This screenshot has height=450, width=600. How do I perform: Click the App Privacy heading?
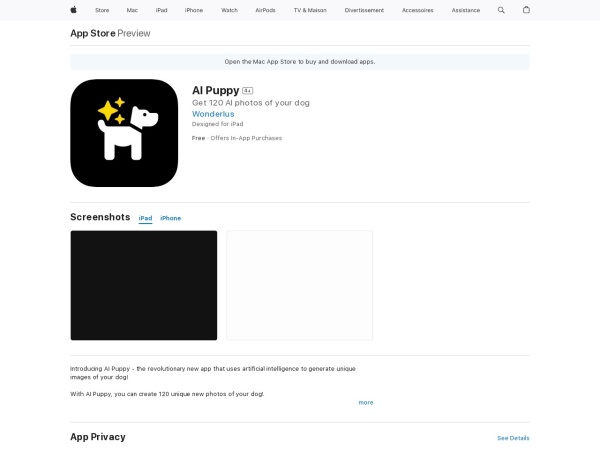[98, 437]
